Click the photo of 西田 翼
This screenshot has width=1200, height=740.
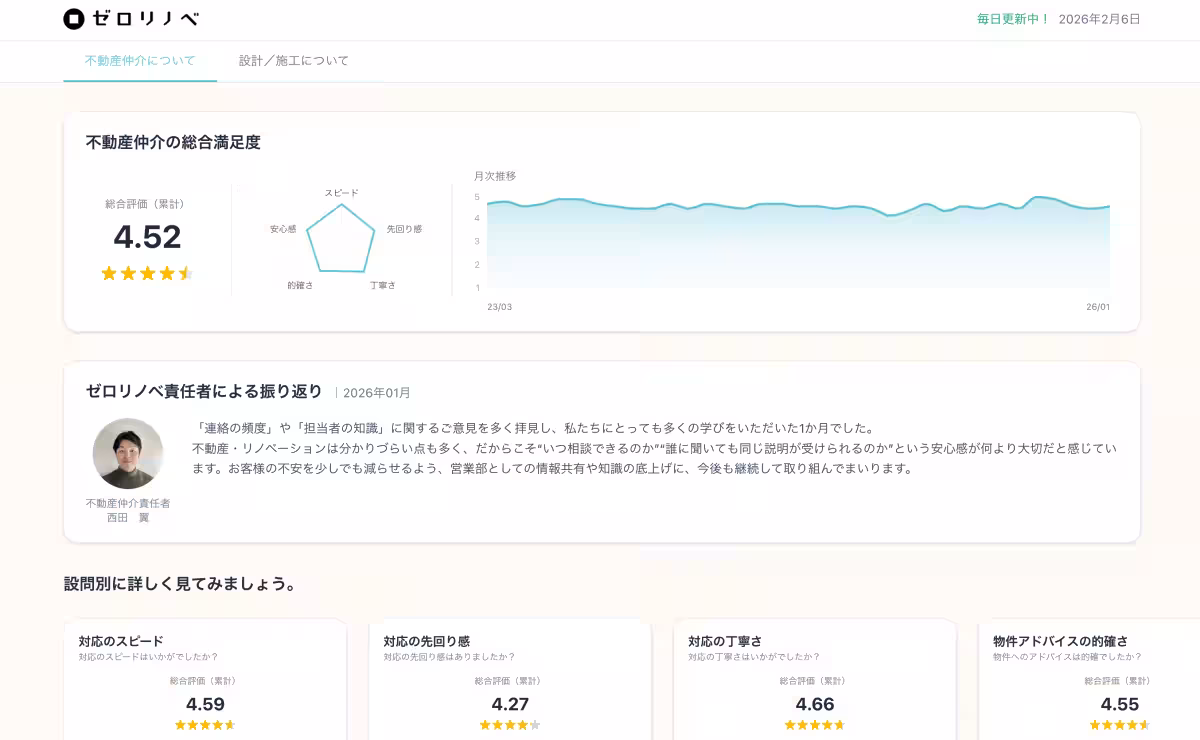[x=128, y=453]
